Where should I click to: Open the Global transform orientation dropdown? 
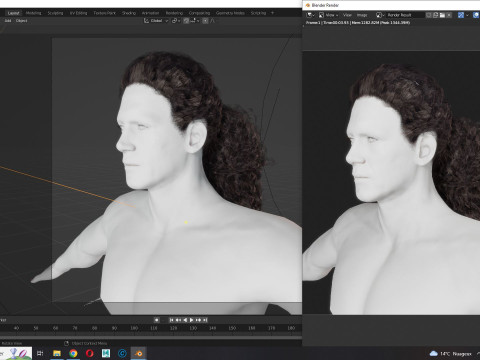click(156, 21)
